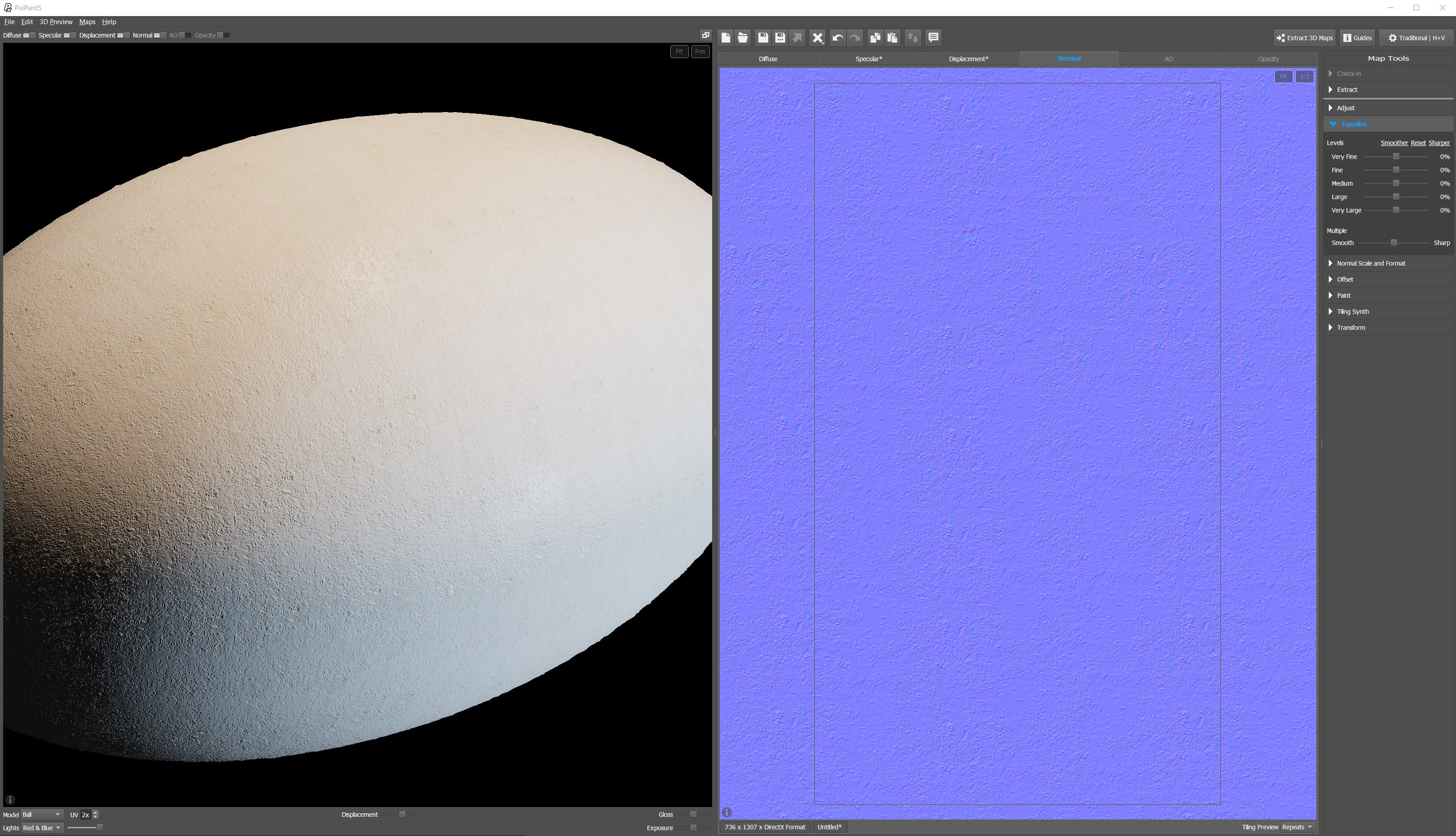The height and width of the screenshot is (836, 1456).
Task: Click the swap up-down arrows icon
Action: point(913,38)
